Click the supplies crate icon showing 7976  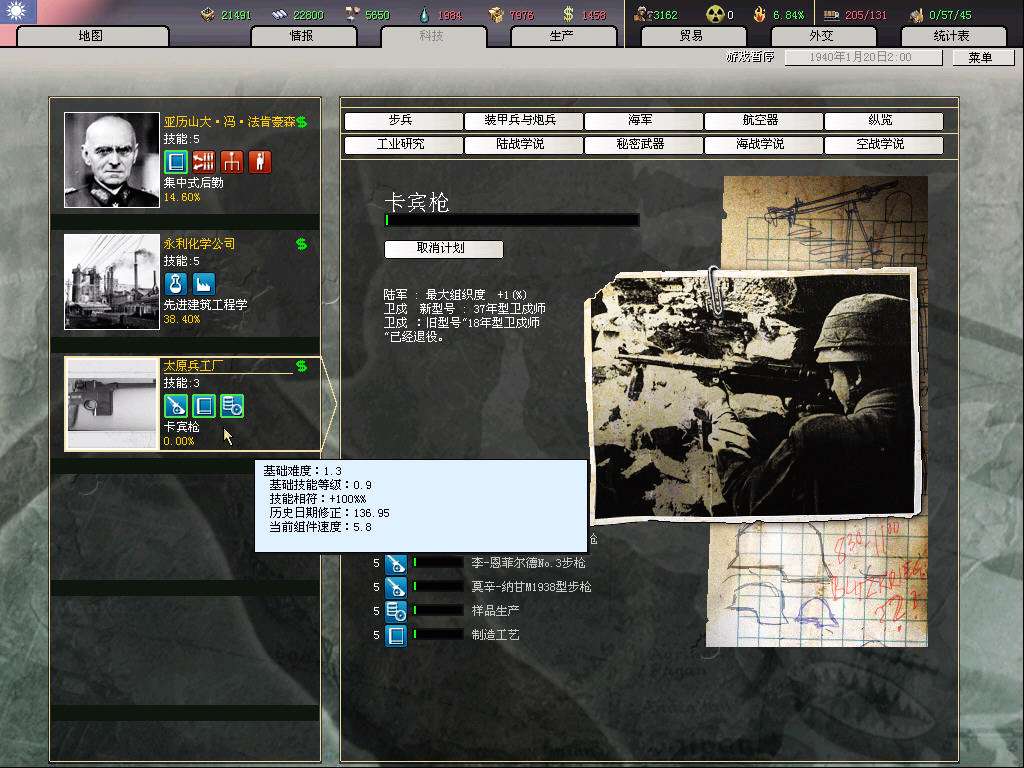pyautogui.click(x=496, y=14)
